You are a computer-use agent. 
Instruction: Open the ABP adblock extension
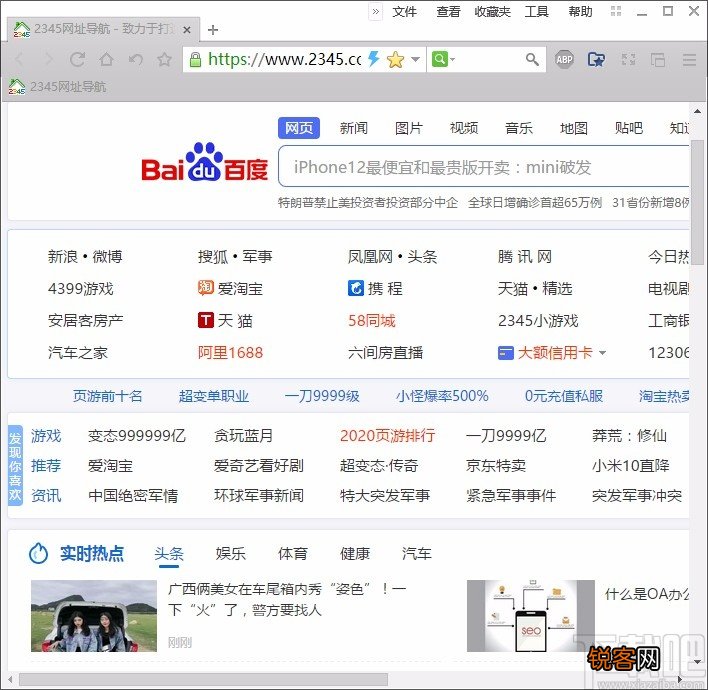click(x=564, y=59)
